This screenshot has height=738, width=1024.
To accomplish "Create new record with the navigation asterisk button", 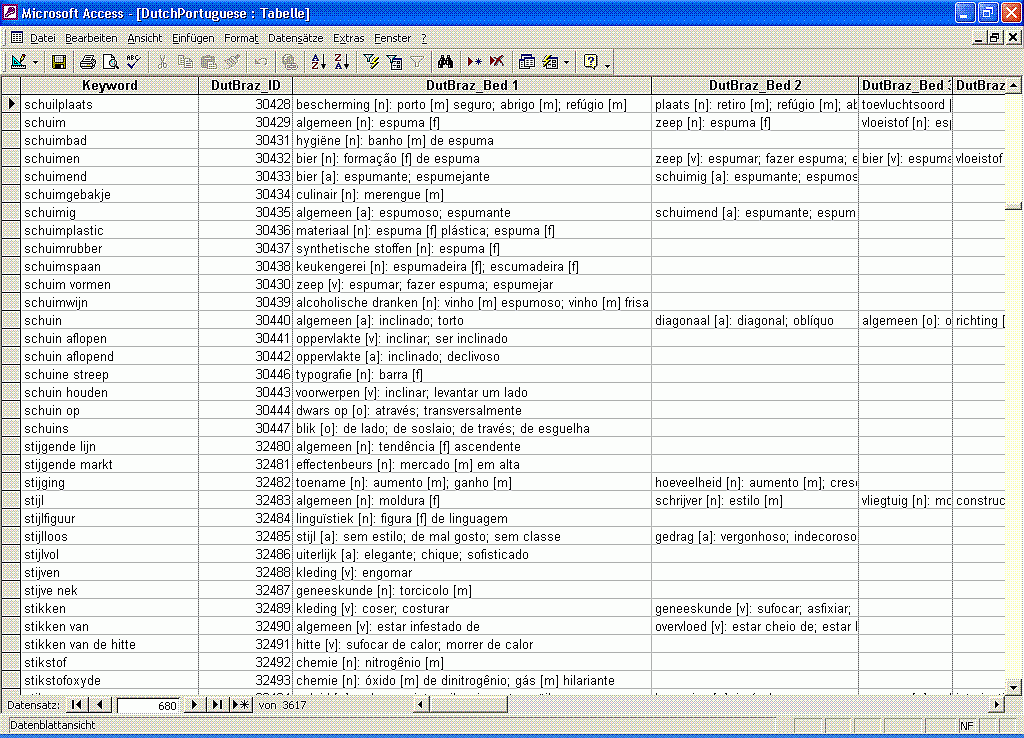I will pos(241,705).
